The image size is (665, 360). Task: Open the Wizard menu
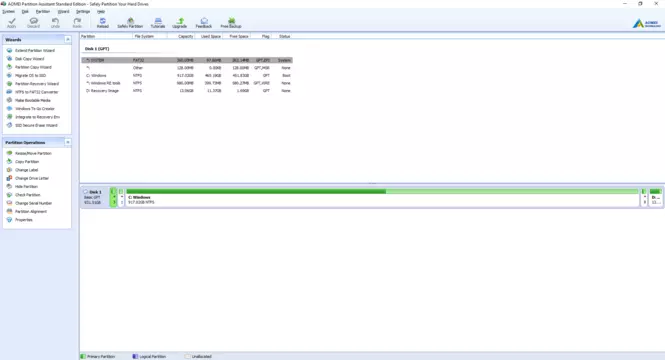coord(63,11)
